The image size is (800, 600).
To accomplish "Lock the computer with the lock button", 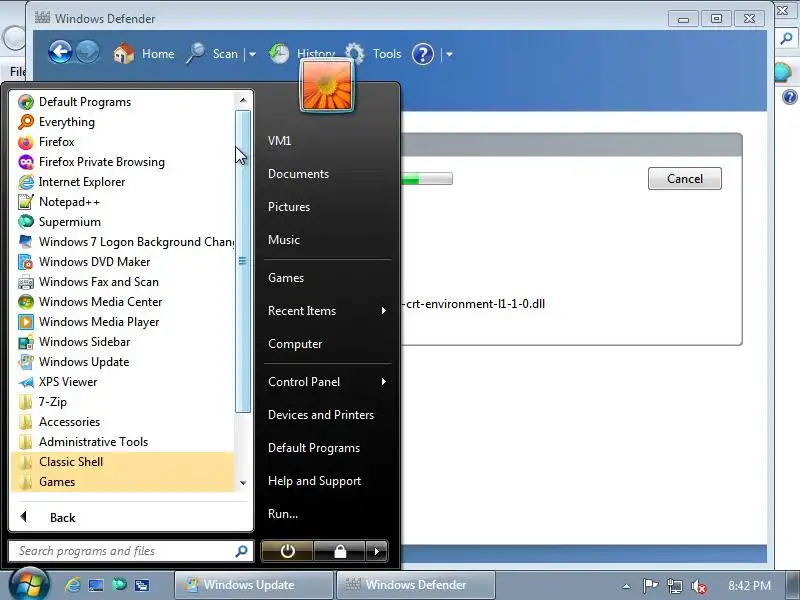I will [x=339, y=551].
